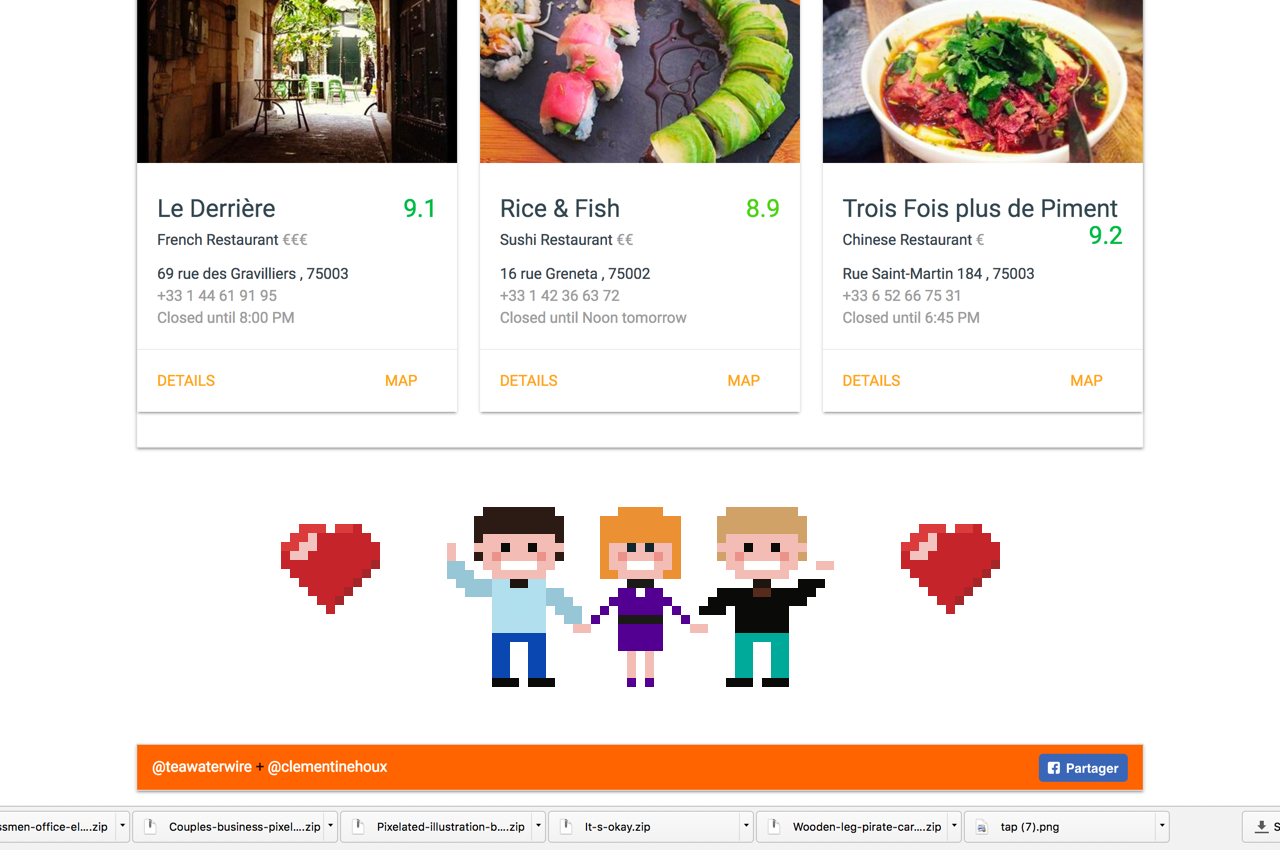Screen dimensions: 1280x850
Task: Open DETAILS for Le Derrière
Action: (186, 381)
